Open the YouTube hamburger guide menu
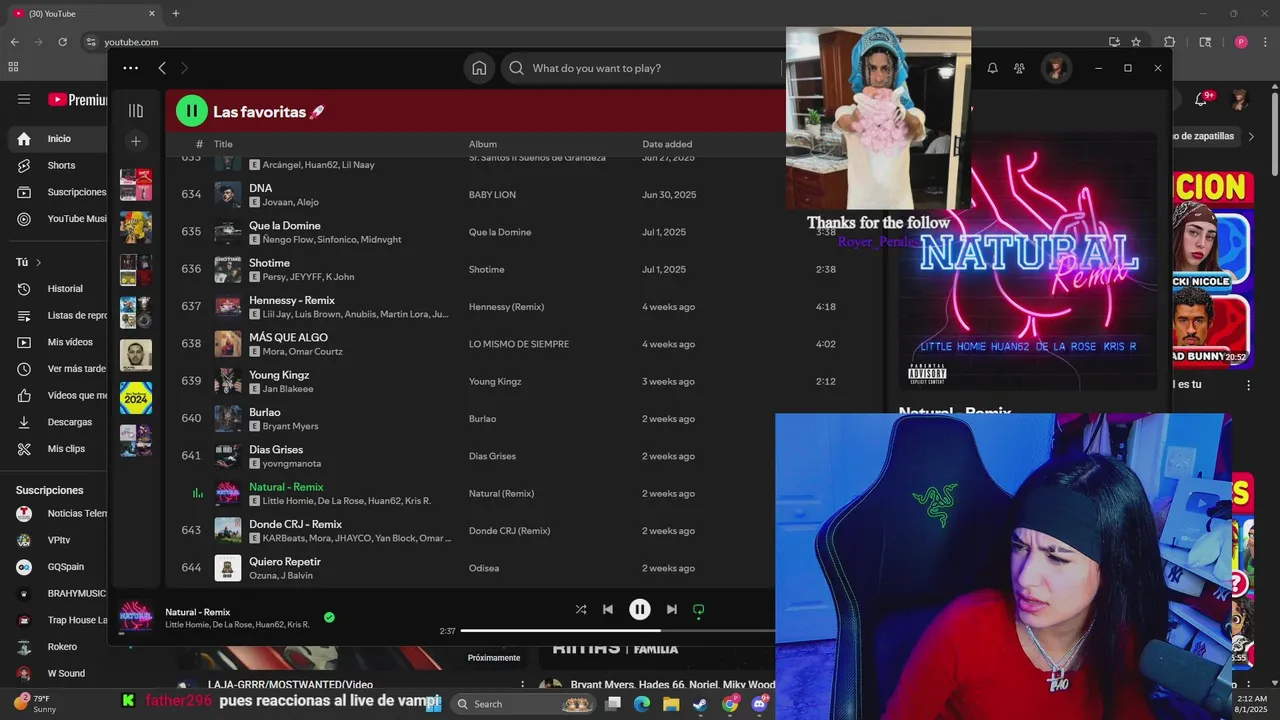The image size is (1280, 720). click(24, 99)
